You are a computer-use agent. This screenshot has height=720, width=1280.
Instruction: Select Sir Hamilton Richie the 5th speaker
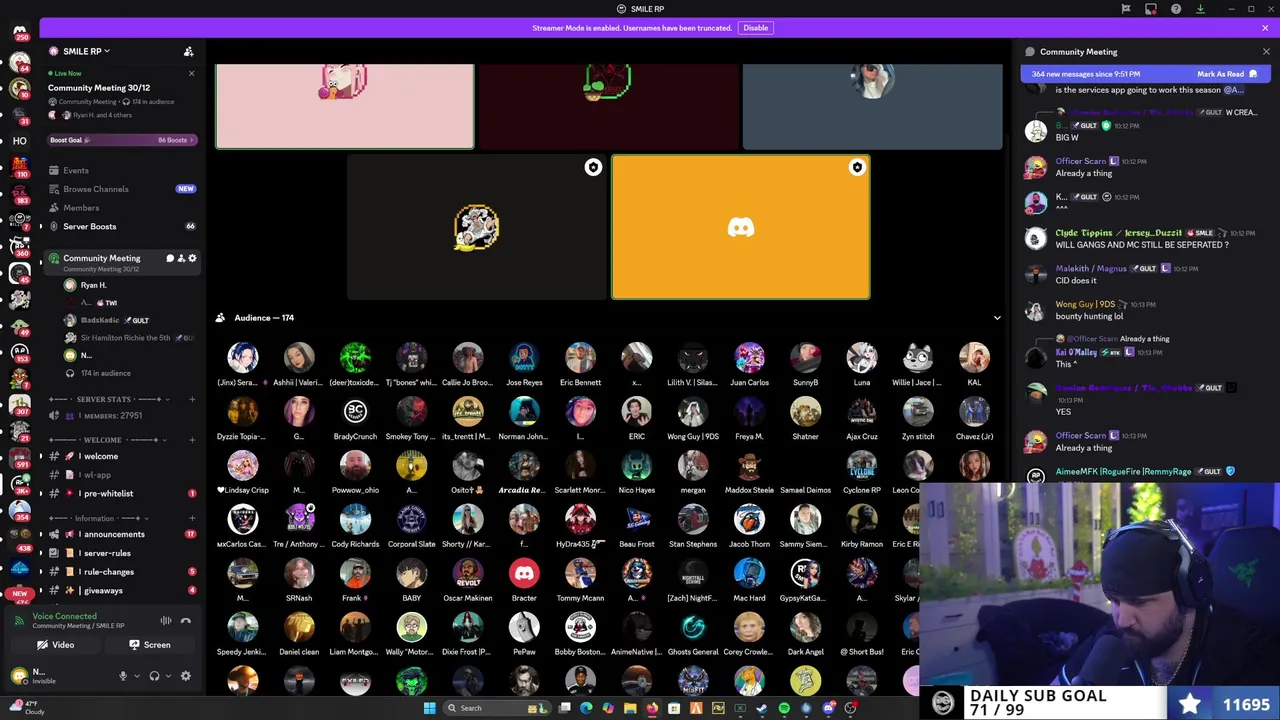coord(125,338)
